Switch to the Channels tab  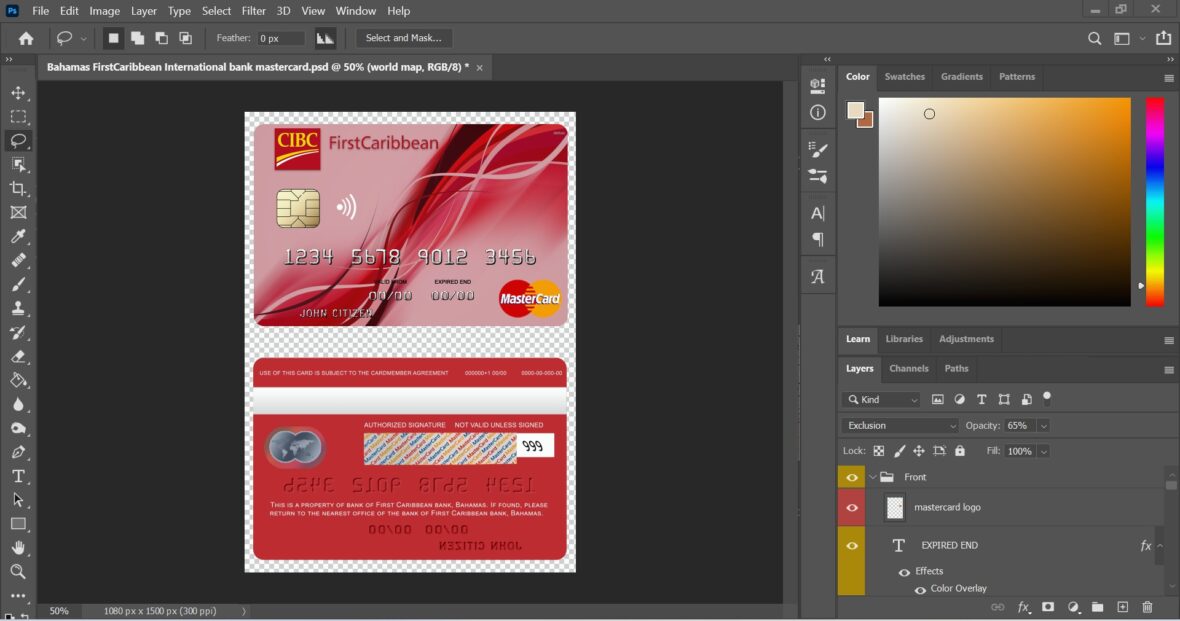908,369
